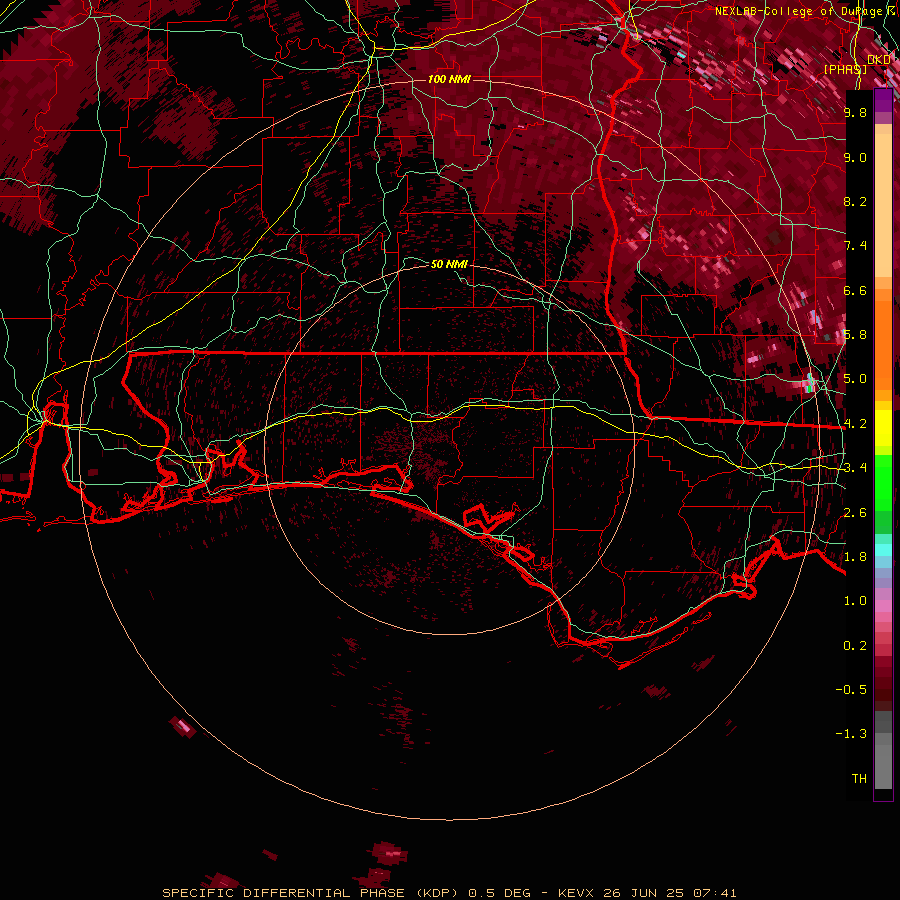Click the '[PHAS]' units label
The height and width of the screenshot is (900, 900).
(x=845, y=69)
